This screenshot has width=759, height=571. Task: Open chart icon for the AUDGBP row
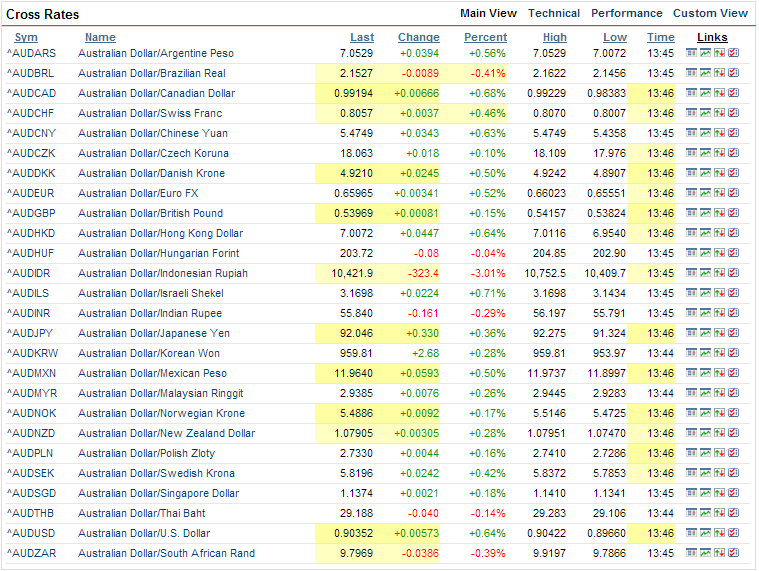point(705,213)
